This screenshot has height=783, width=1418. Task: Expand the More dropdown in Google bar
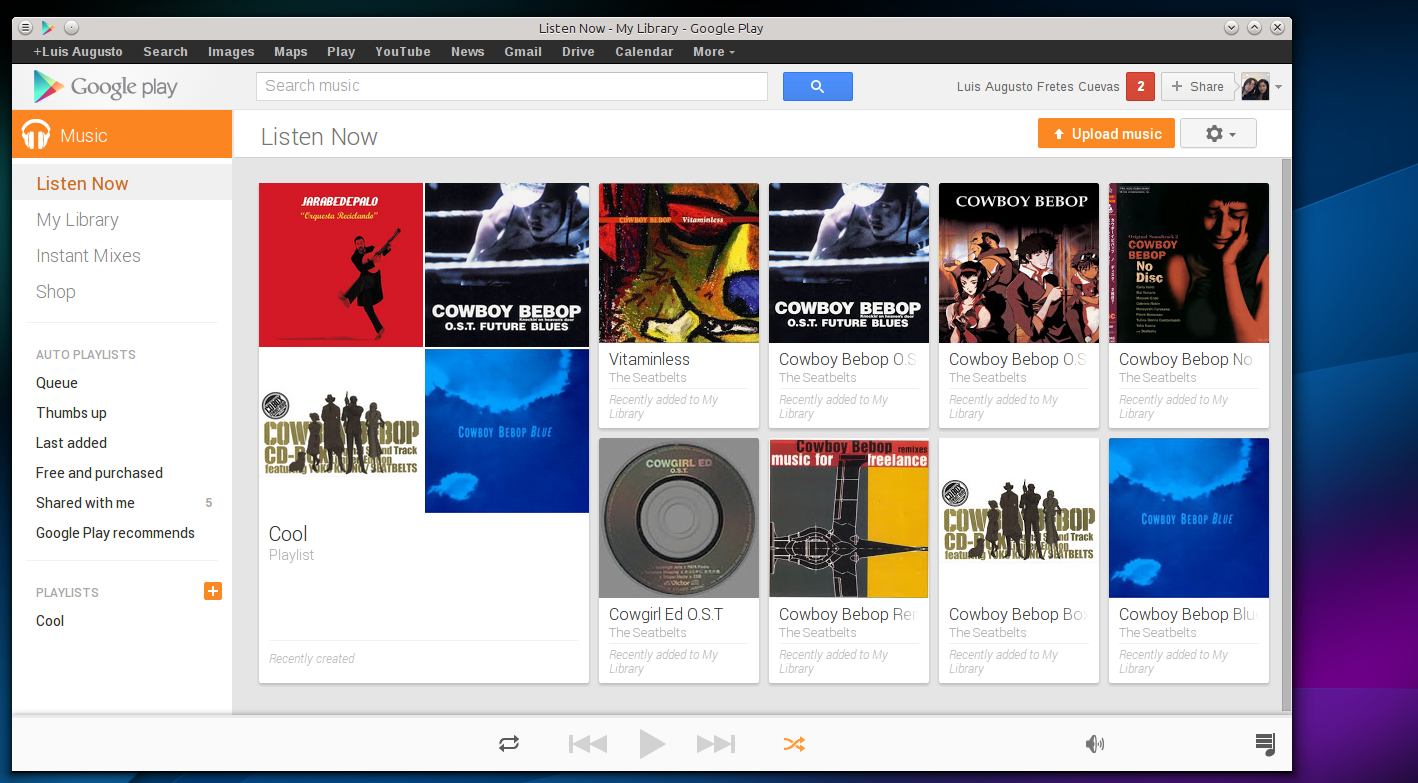click(714, 52)
